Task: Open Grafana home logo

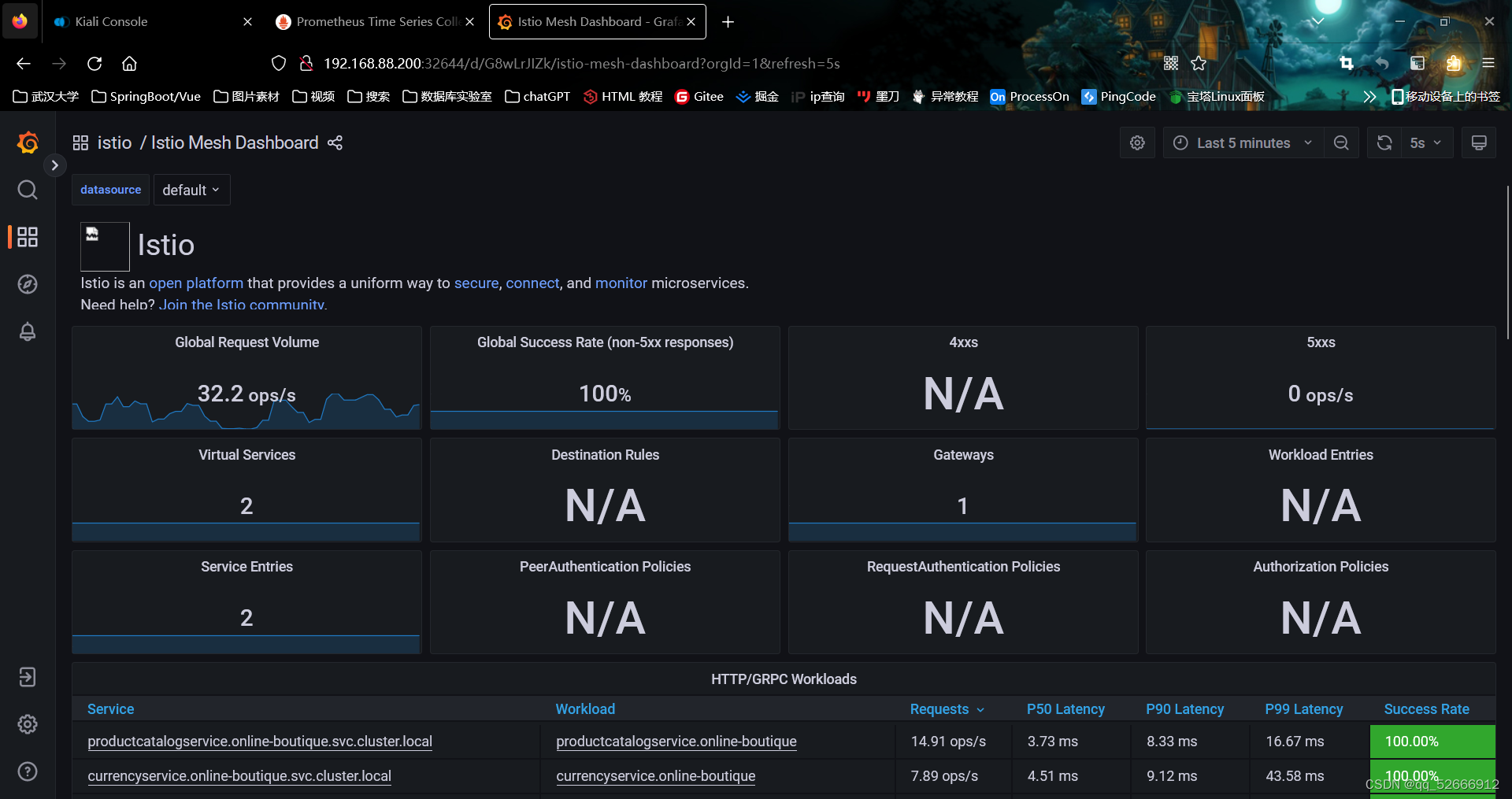Action: pyautogui.click(x=28, y=142)
